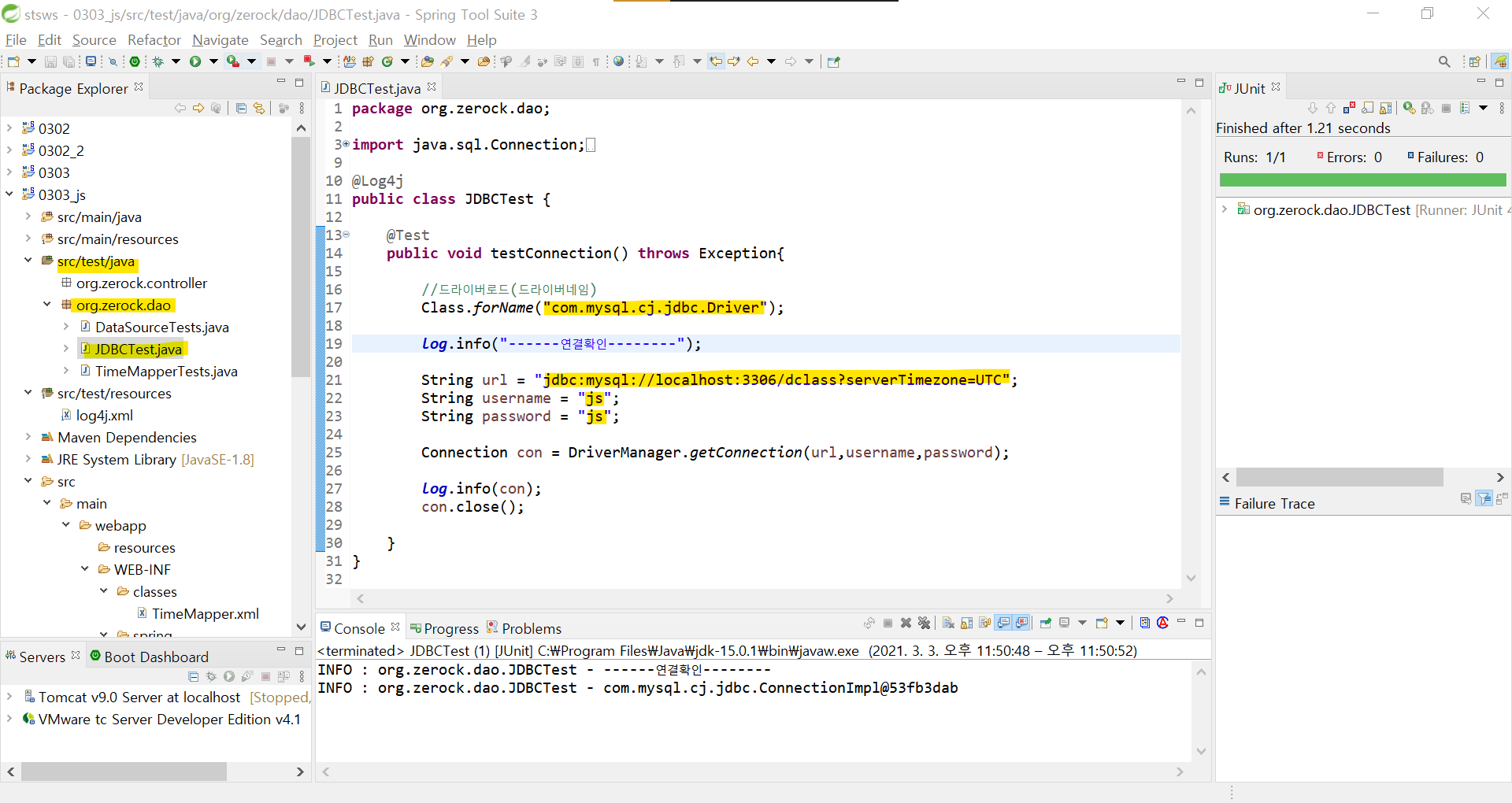The height and width of the screenshot is (803, 1512).
Task: Toggle Scroll Lock in the Console view
Action: 966,623
